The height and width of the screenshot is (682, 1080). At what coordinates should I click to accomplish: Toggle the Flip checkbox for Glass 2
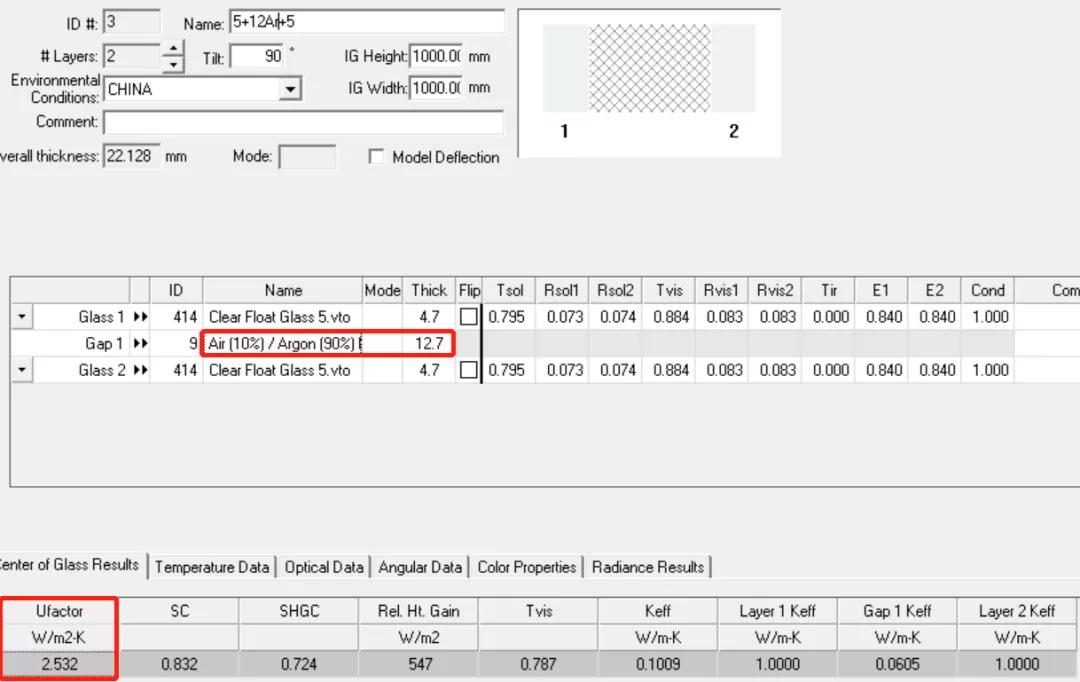click(x=469, y=370)
